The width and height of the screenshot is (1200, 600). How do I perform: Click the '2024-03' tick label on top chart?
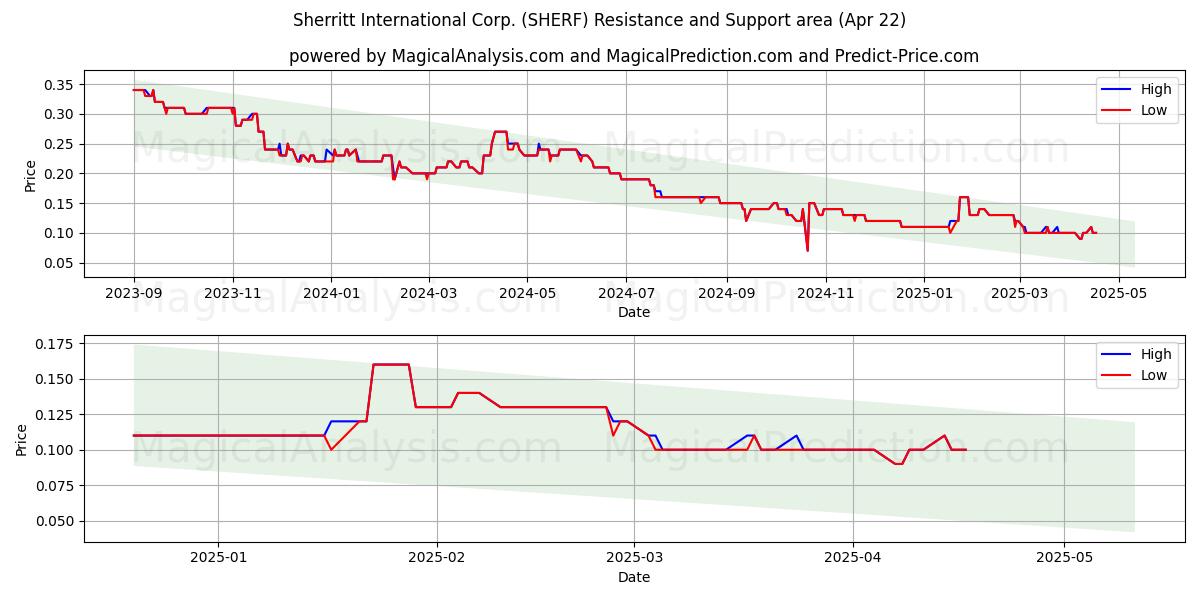tap(428, 293)
